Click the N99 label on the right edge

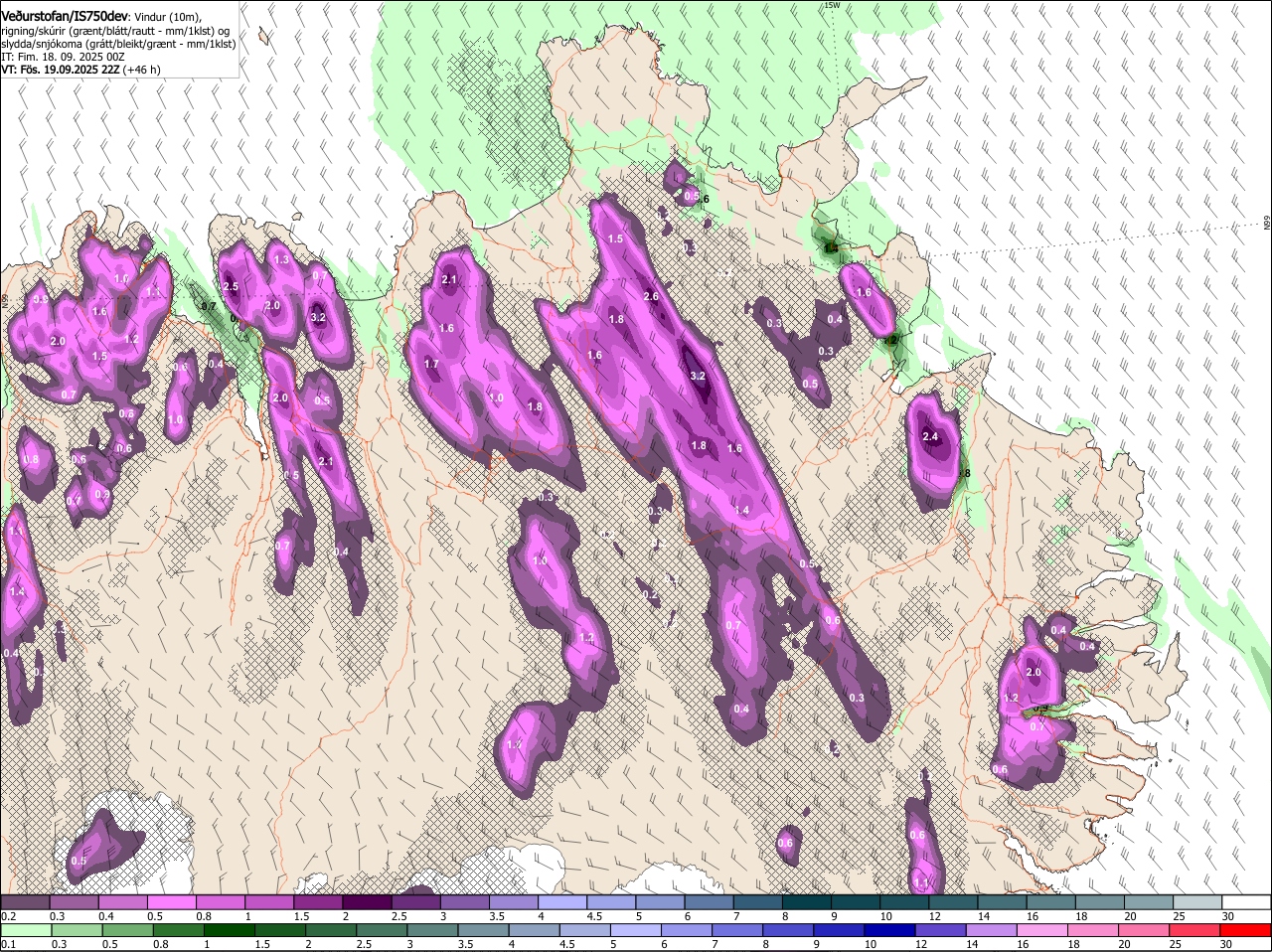pos(1267,224)
